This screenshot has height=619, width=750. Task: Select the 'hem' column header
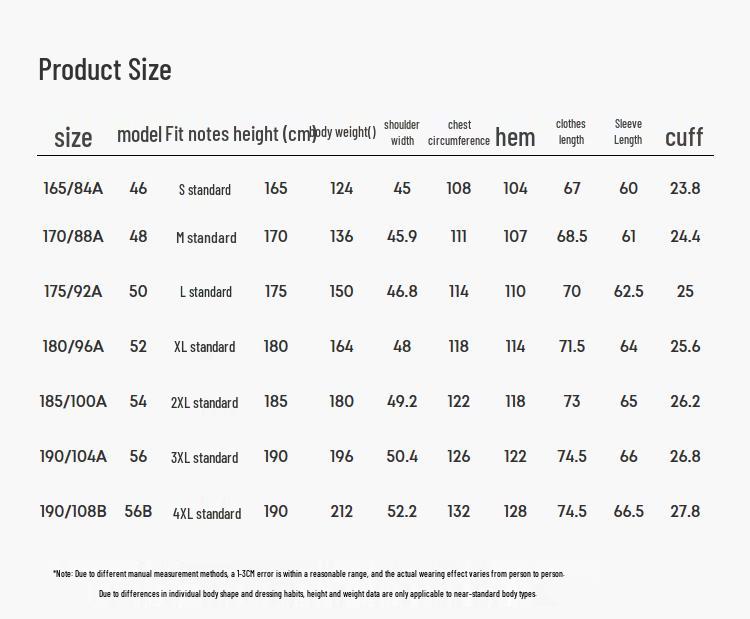pyautogui.click(x=515, y=137)
